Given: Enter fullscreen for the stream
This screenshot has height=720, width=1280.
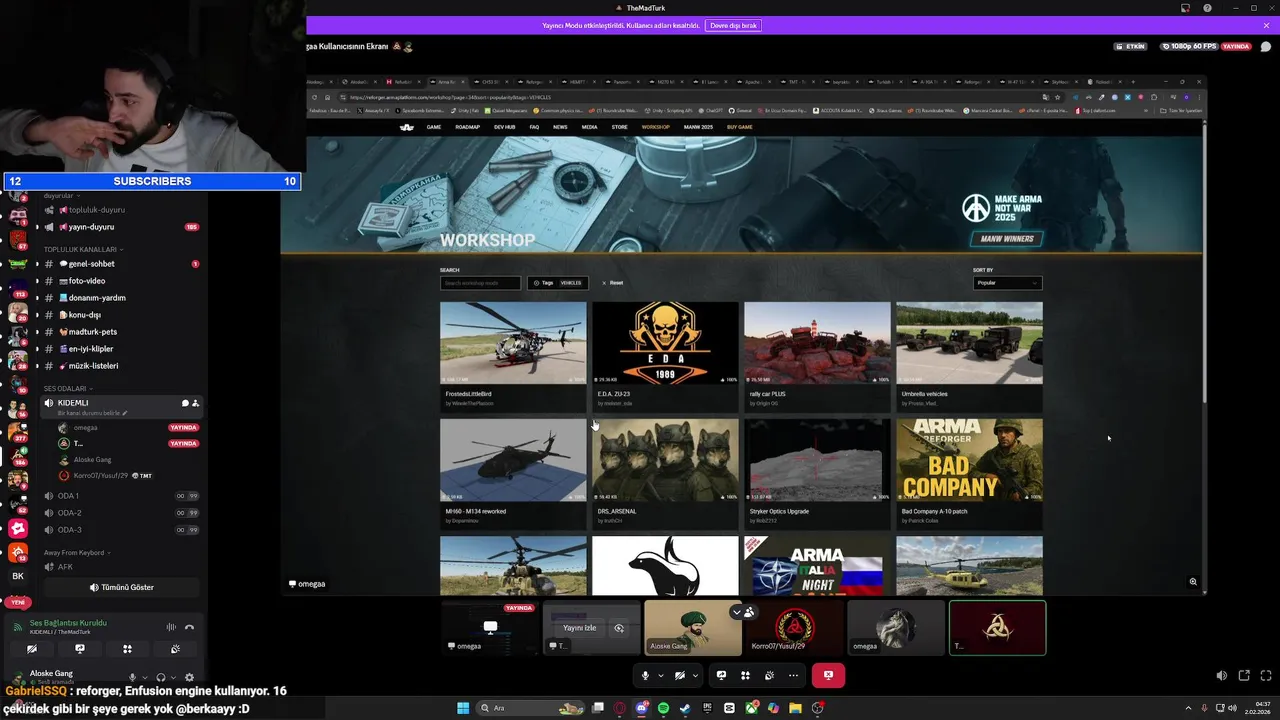Looking at the screenshot, I should (x=1266, y=676).
